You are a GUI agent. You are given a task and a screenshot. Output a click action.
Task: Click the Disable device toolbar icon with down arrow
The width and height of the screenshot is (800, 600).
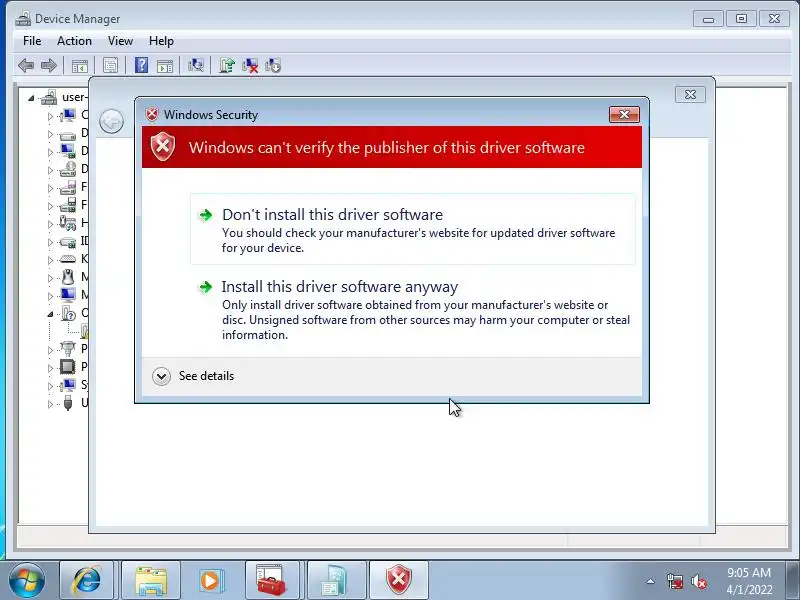273,65
